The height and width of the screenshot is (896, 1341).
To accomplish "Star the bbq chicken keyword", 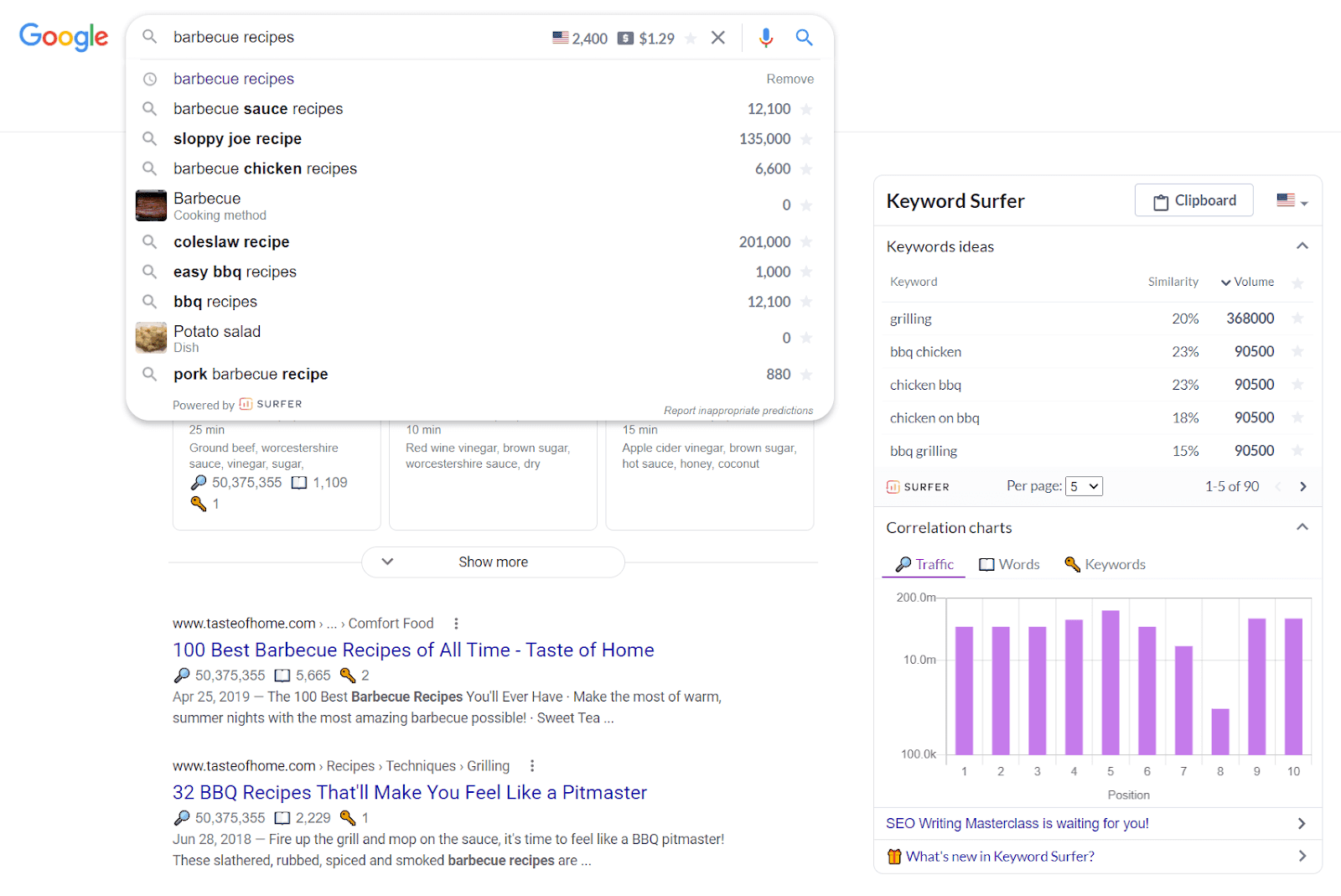I will coord(1297,351).
